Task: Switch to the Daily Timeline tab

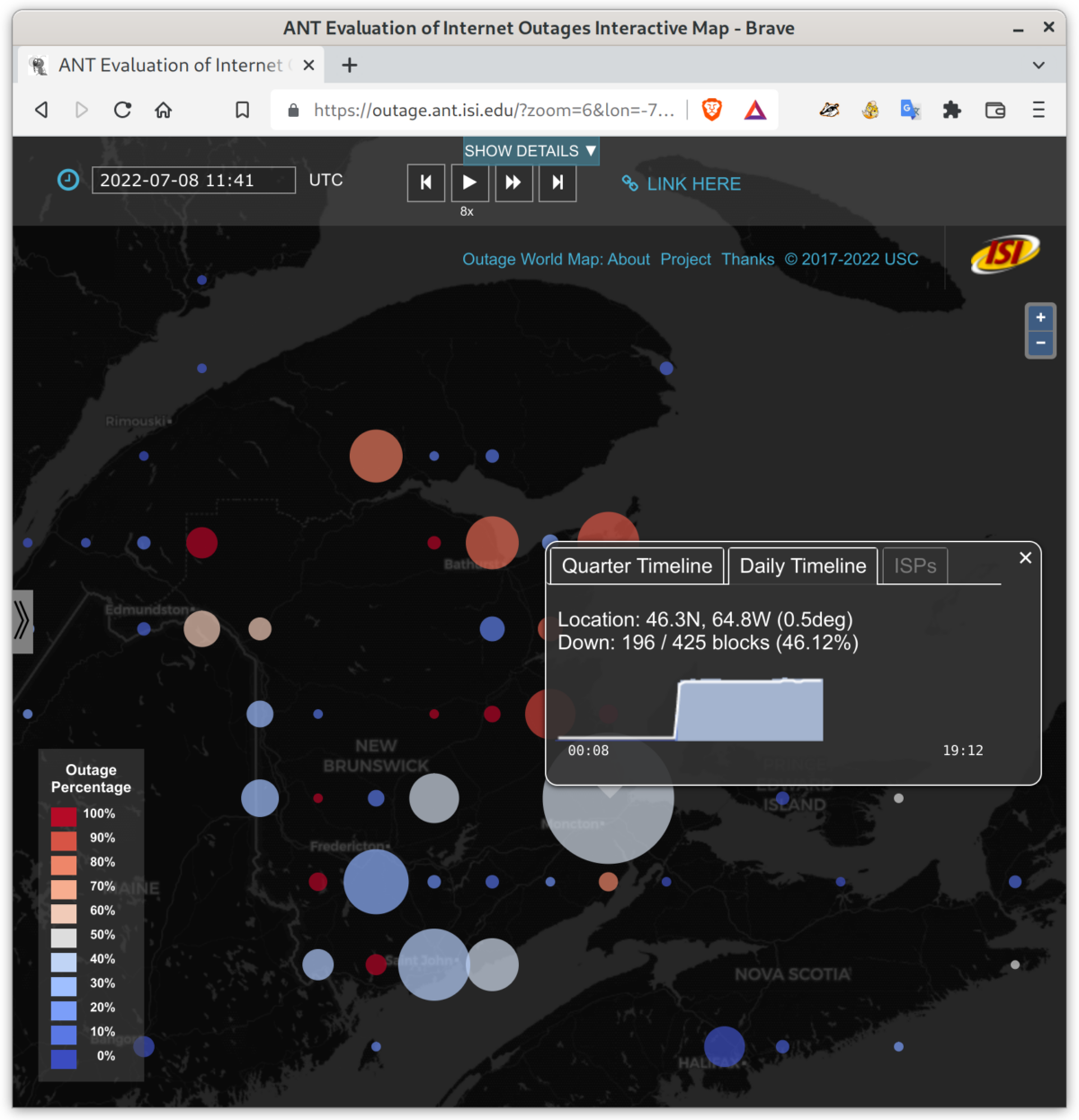Action: (x=802, y=566)
